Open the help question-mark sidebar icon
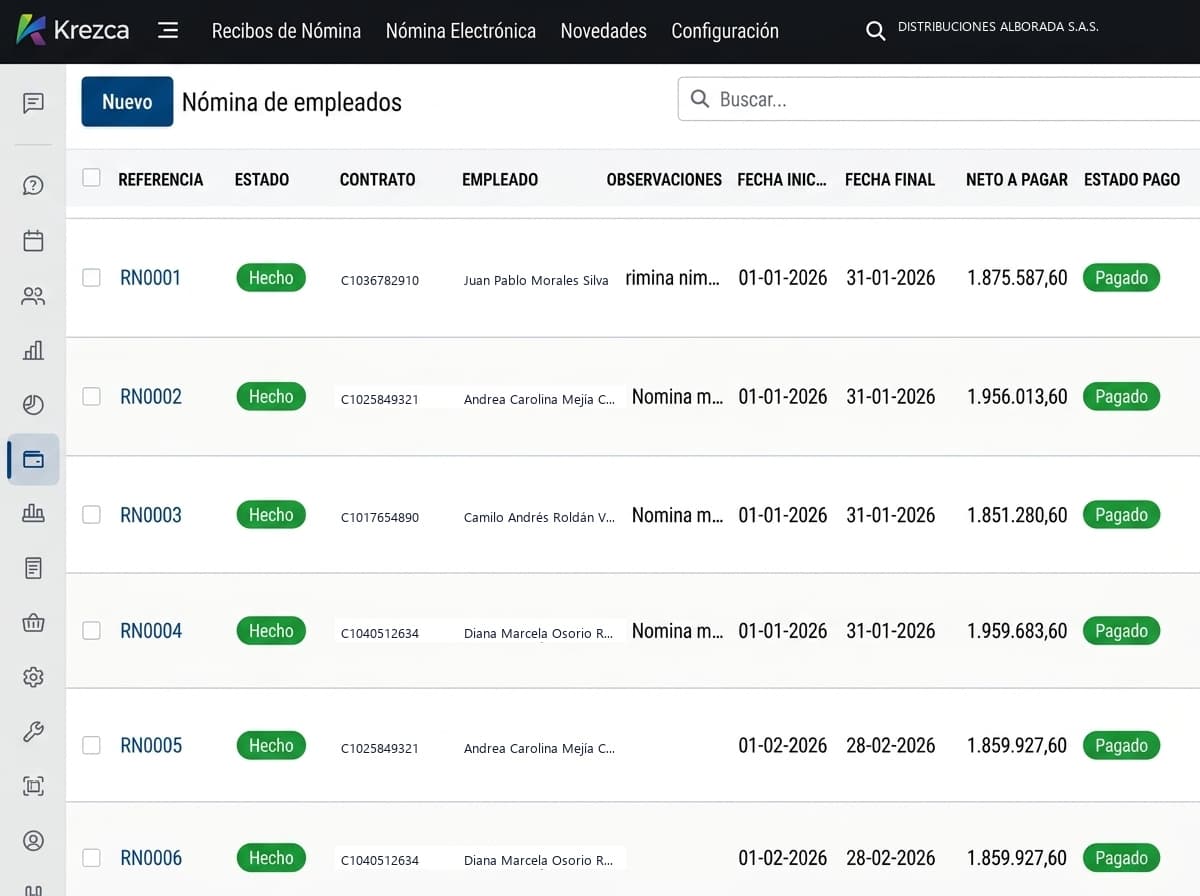This screenshot has width=1200, height=896. pyautogui.click(x=33, y=185)
